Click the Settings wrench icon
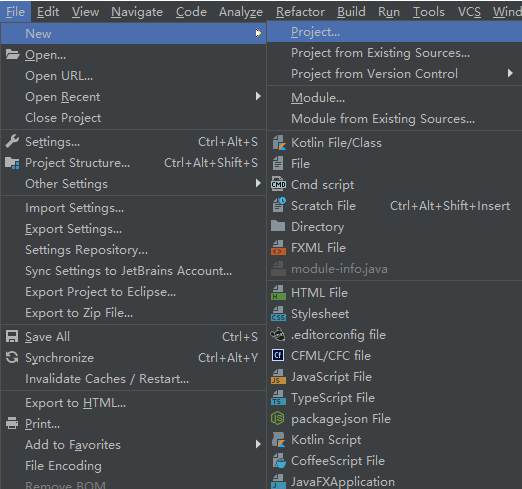Viewport: 522px width, 489px height. click(12, 141)
